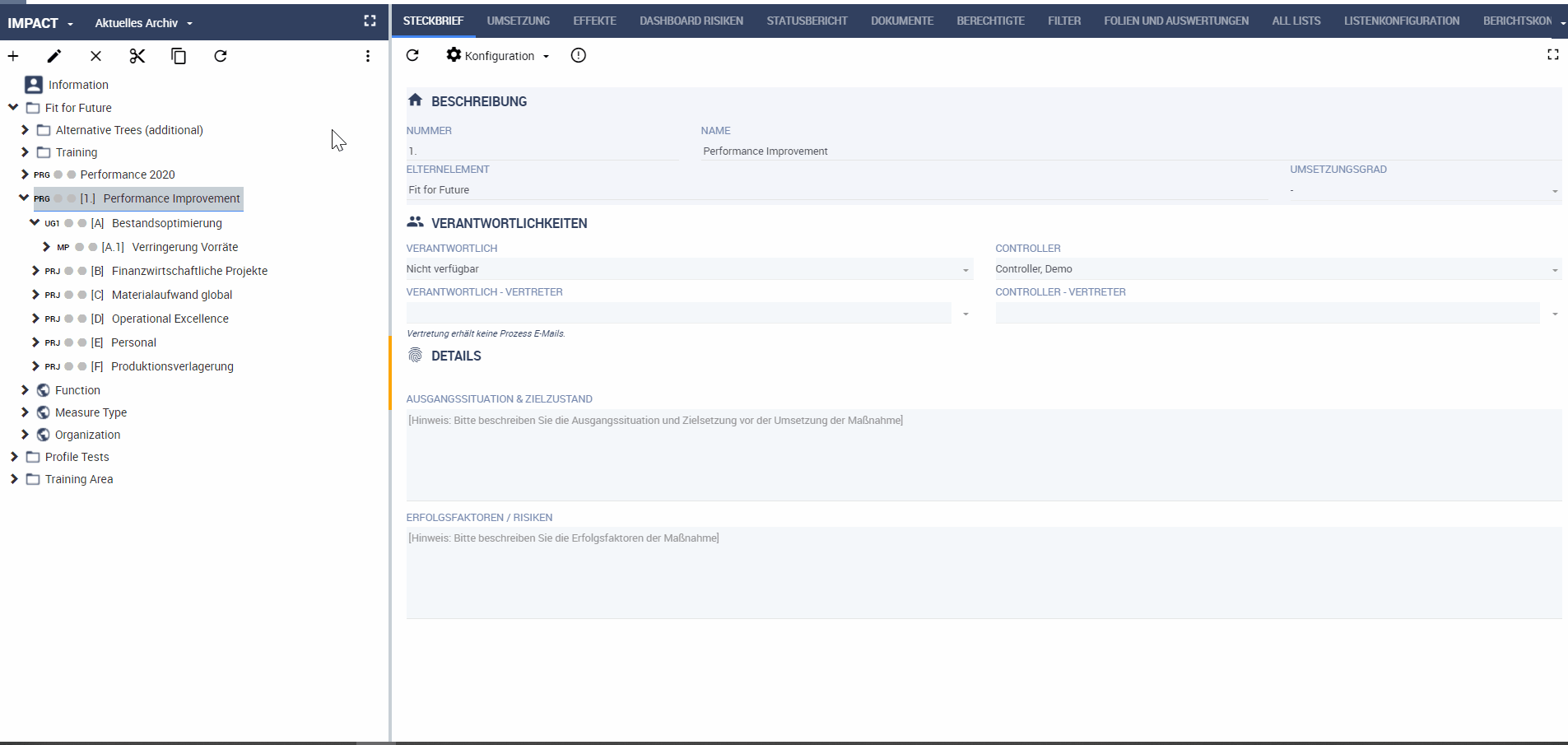Click the globe icon next to Organization
The height and width of the screenshot is (745, 1568).
click(44, 435)
